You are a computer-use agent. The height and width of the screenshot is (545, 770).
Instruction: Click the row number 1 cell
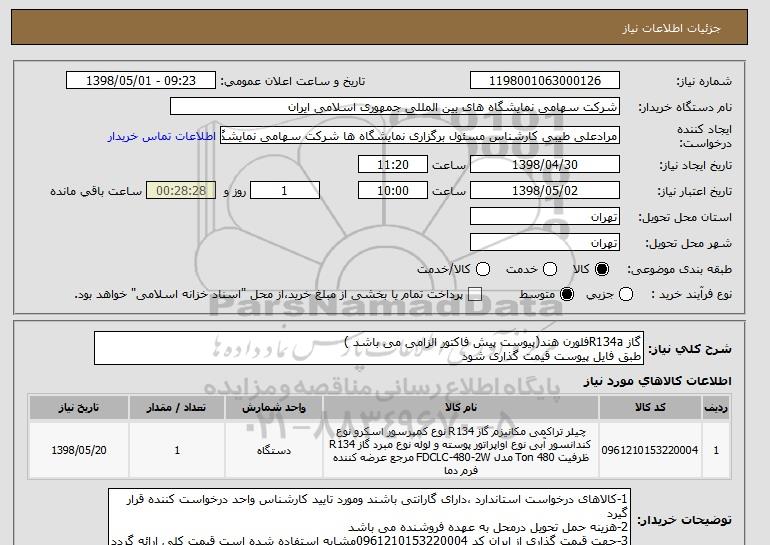click(x=716, y=450)
